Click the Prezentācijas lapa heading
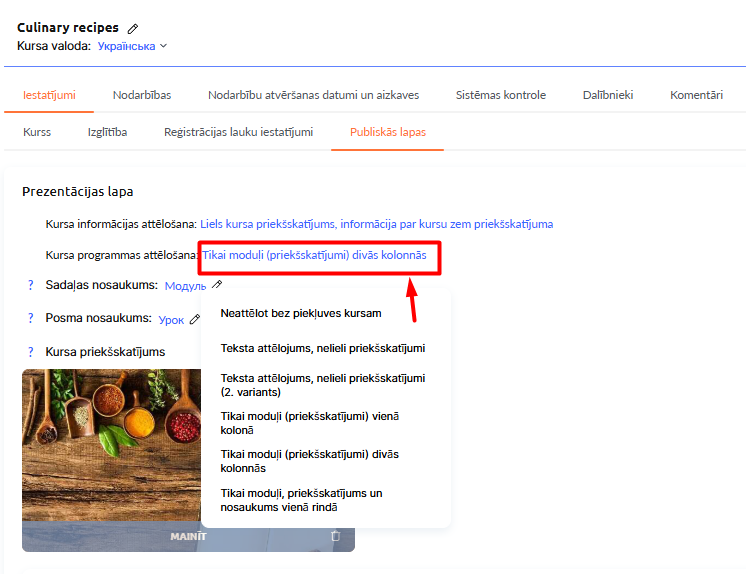 click(78, 191)
